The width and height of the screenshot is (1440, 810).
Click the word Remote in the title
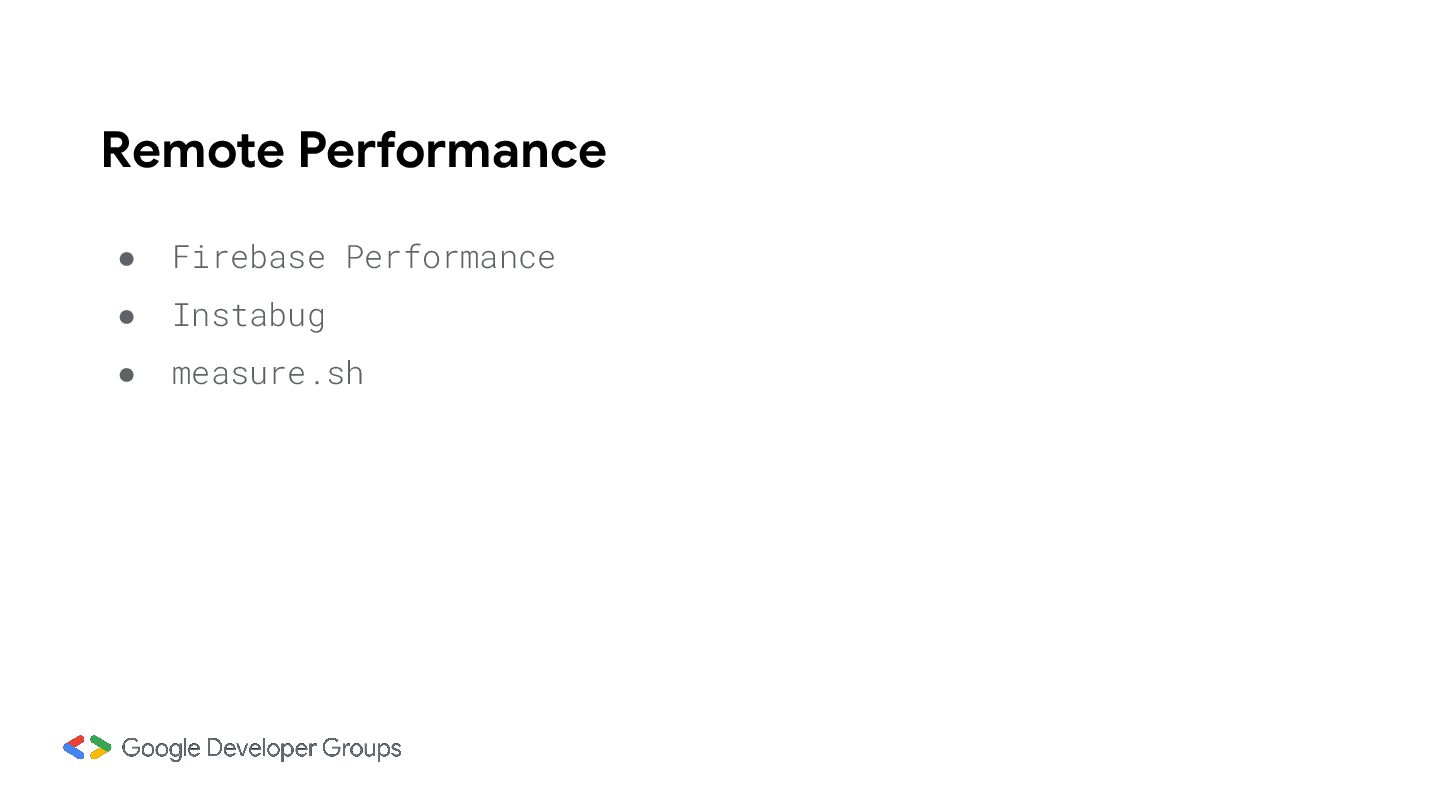point(193,150)
